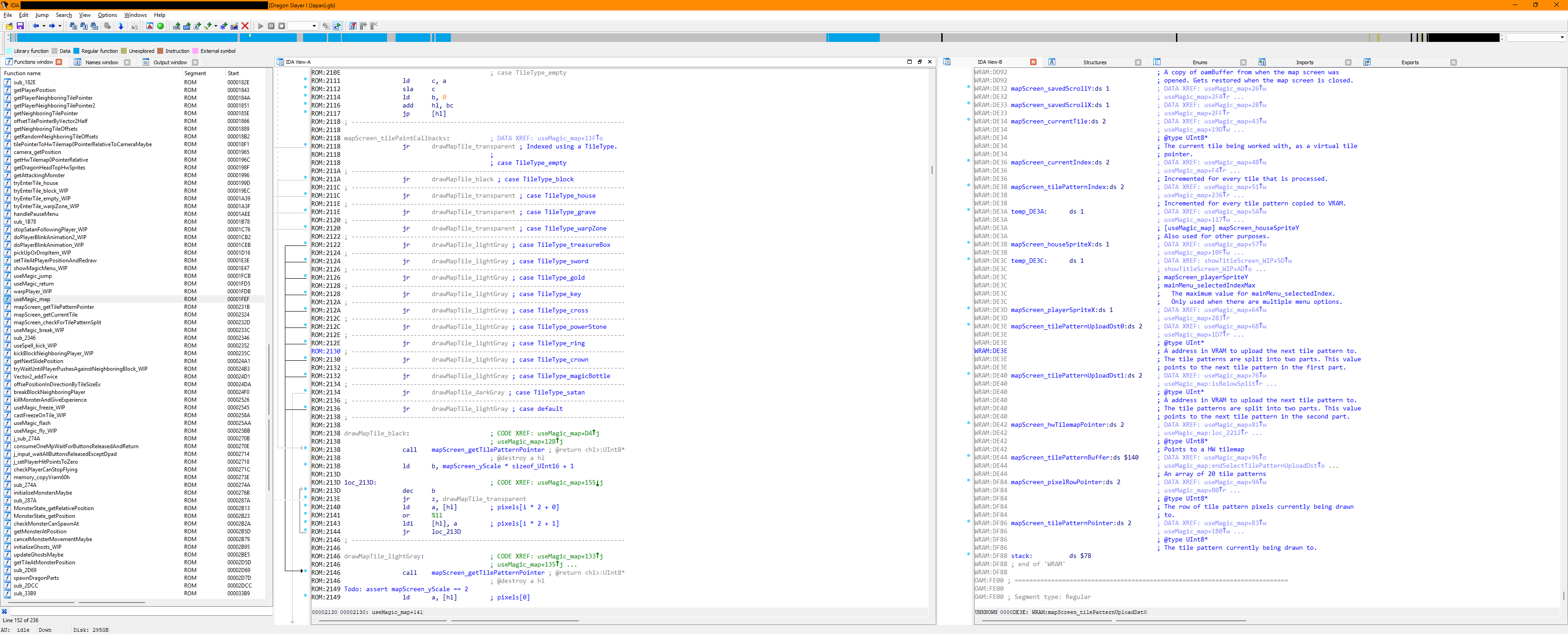
Task: Open the navigation band dropdown at far right
Action: (1562, 38)
